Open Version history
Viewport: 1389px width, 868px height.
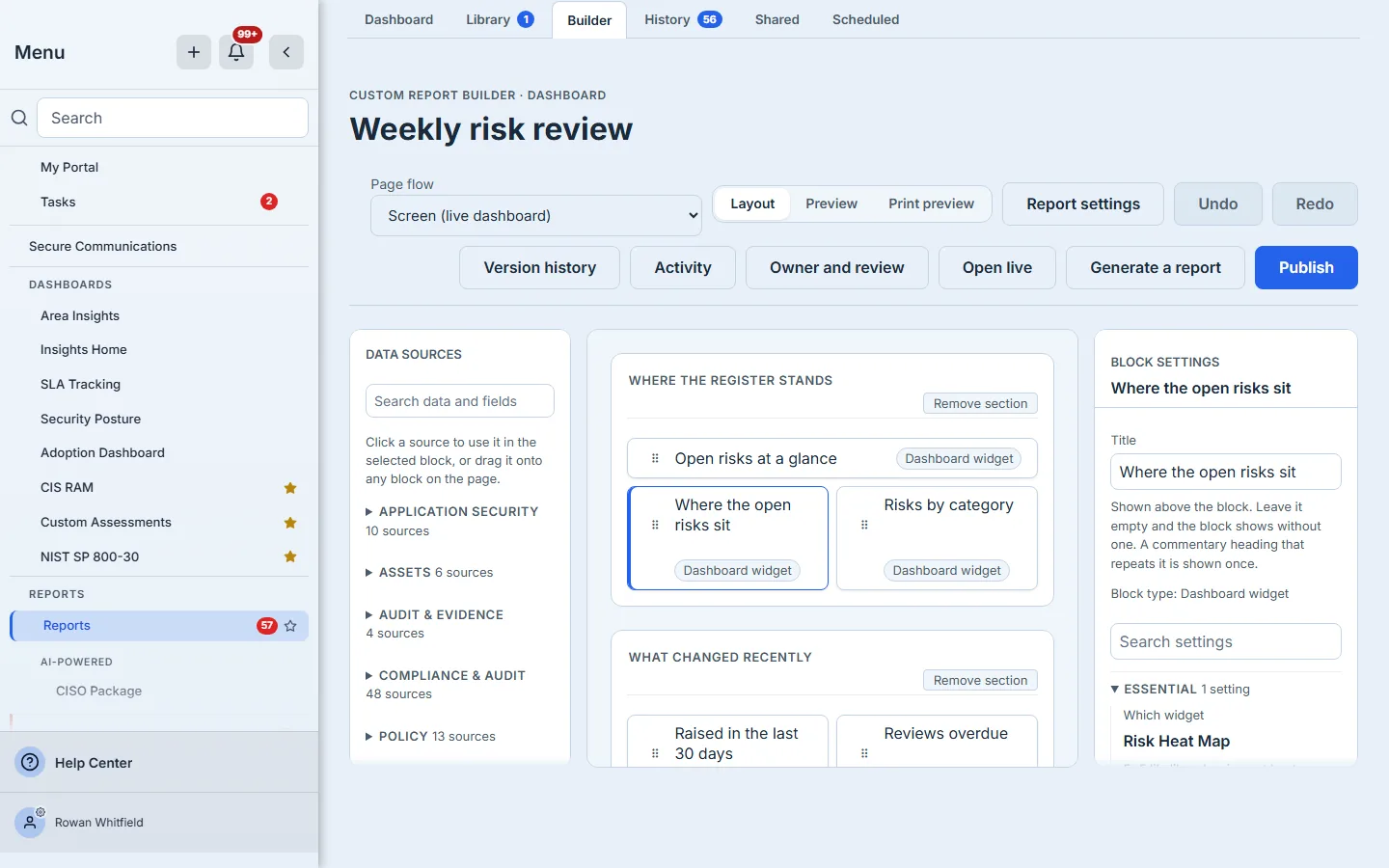click(x=539, y=267)
